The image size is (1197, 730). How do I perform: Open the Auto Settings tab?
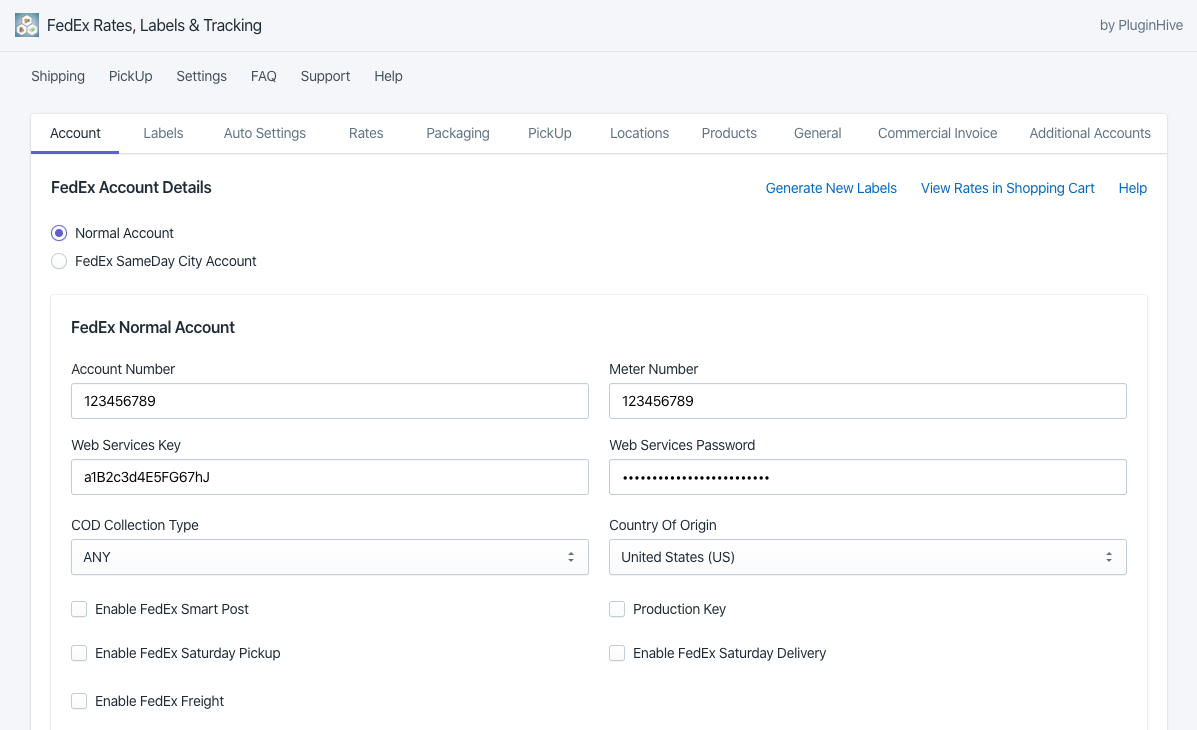(x=265, y=134)
